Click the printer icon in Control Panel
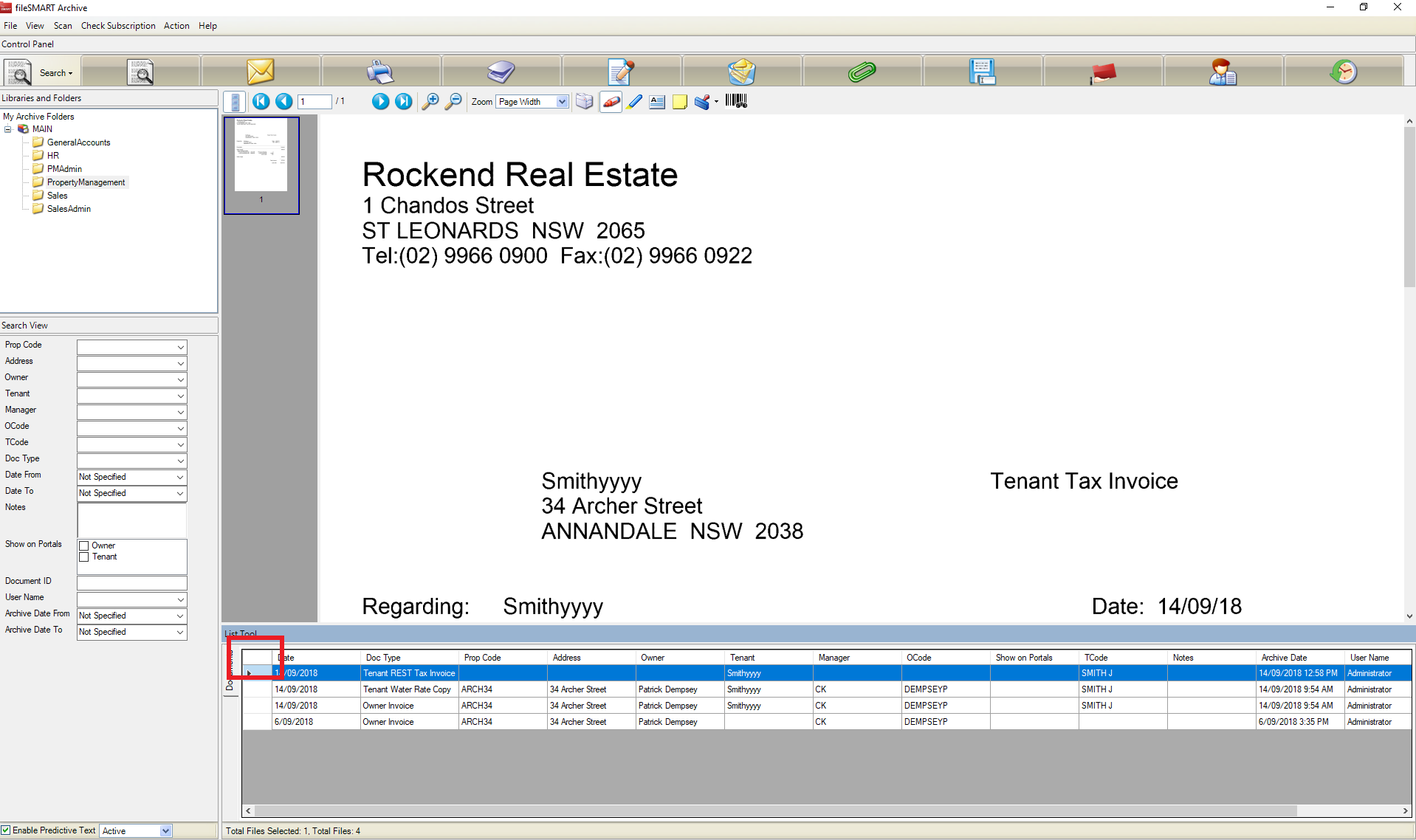1416x840 pixels. point(380,72)
